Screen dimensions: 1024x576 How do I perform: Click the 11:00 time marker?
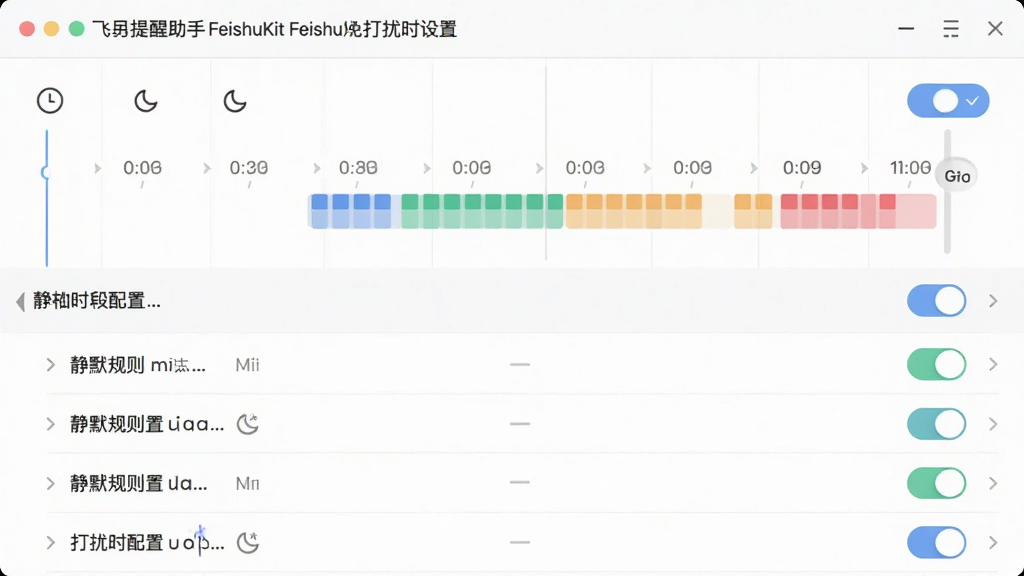click(910, 168)
